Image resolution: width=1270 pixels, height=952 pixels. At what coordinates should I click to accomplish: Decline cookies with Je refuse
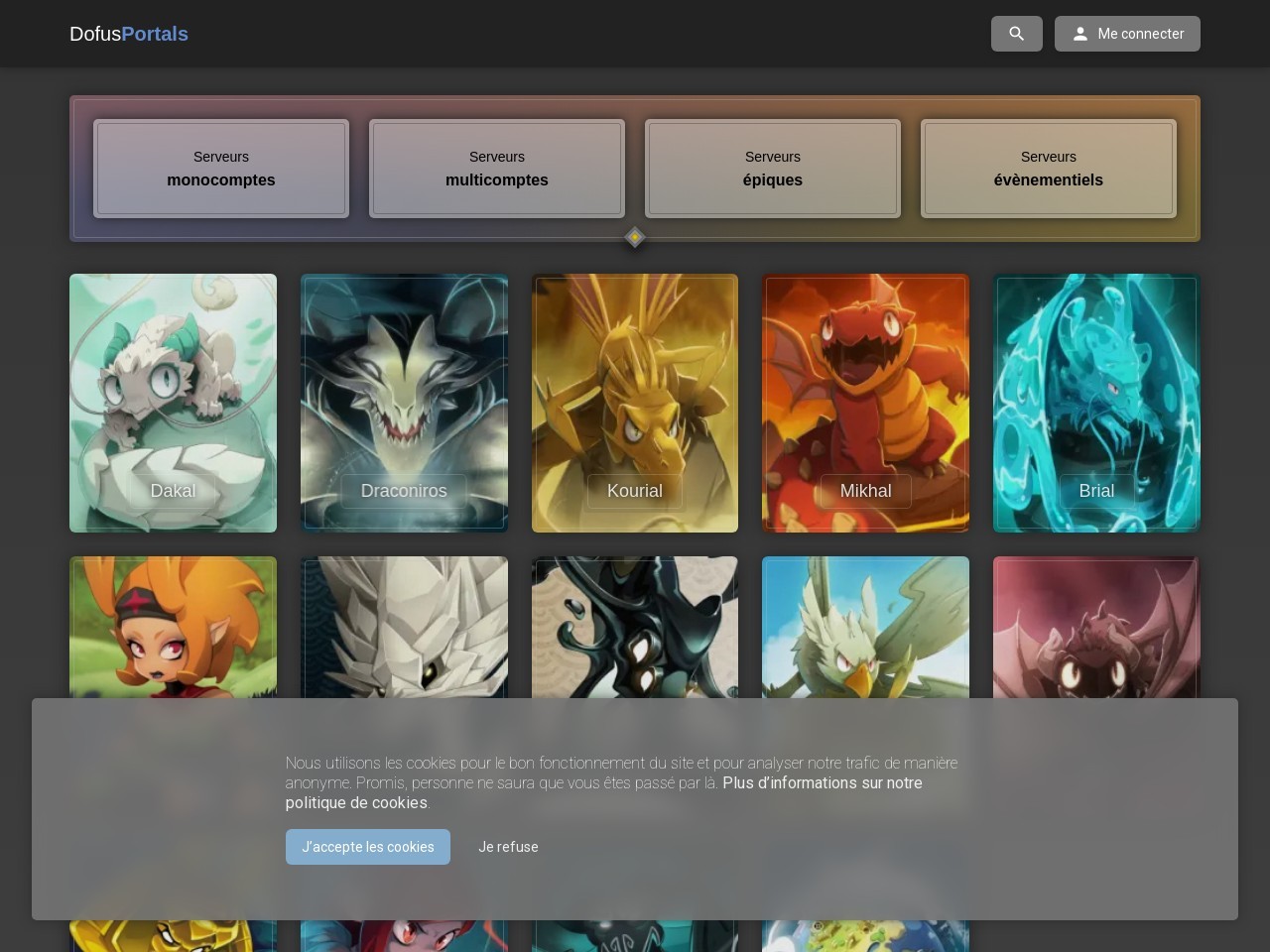508,847
